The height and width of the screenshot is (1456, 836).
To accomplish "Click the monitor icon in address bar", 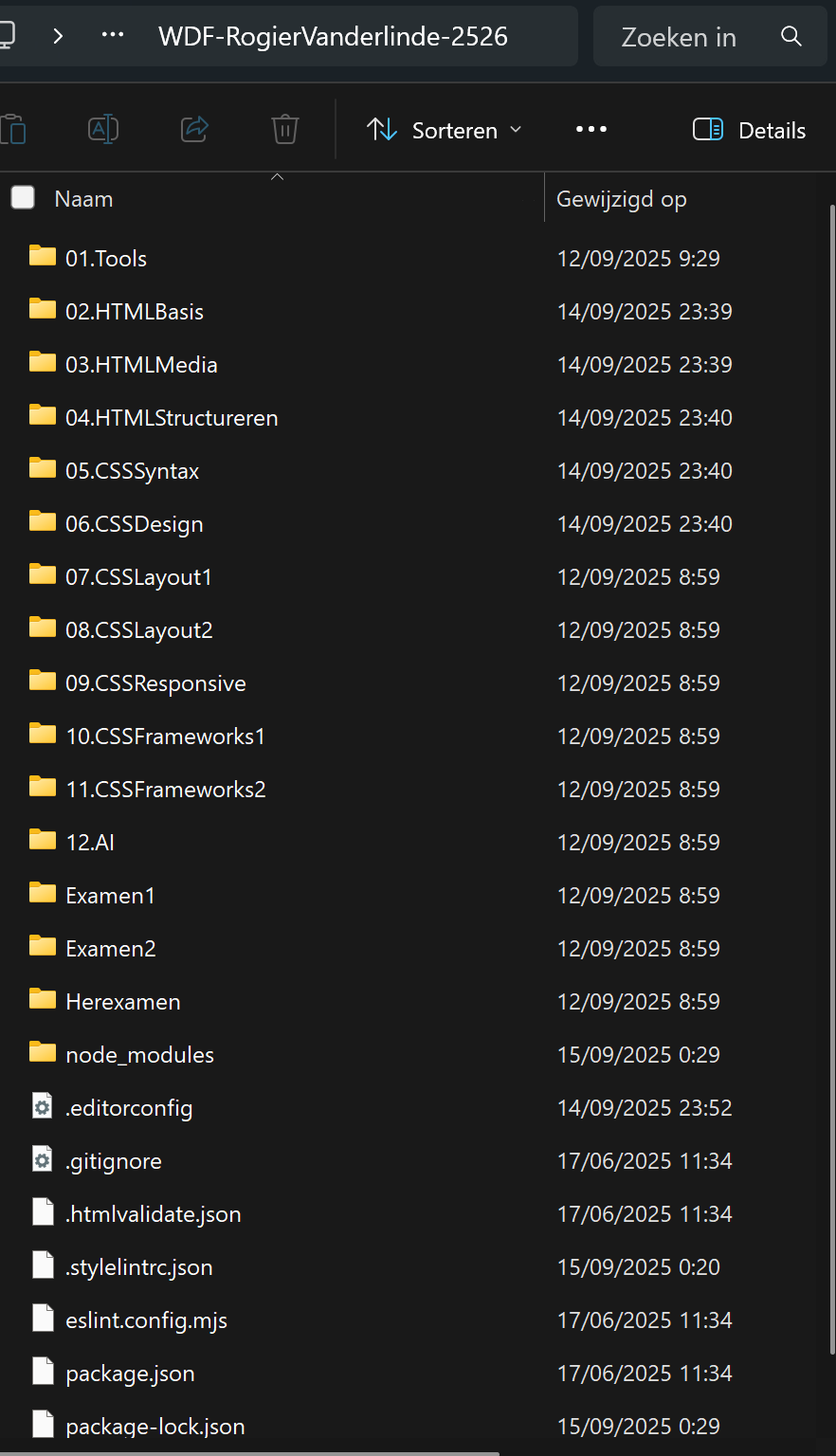I will (6, 36).
